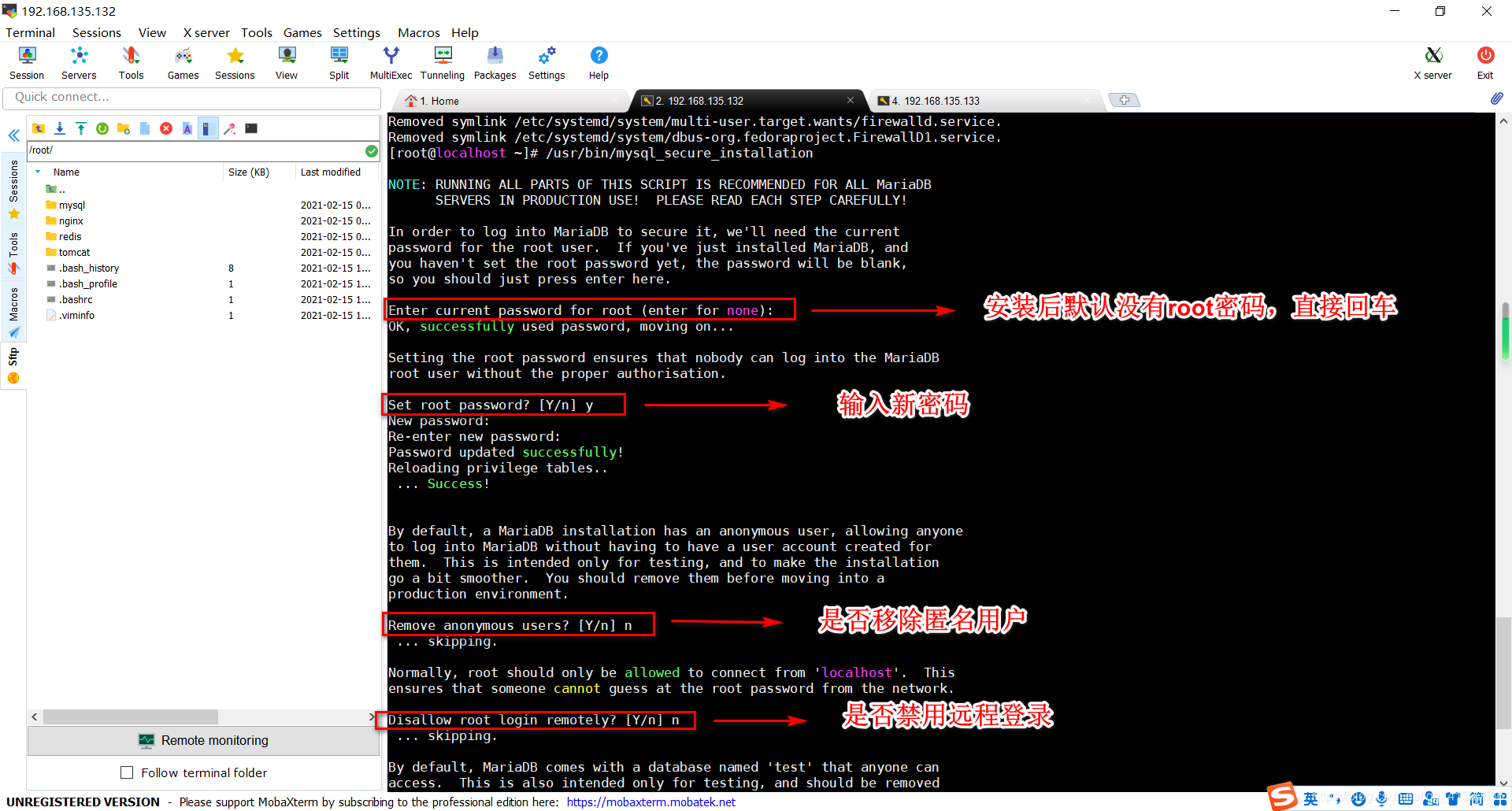Screen dimensions: 1512x811
Task: Open the mobaxterm.mobatek.net link
Action: [650, 802]
